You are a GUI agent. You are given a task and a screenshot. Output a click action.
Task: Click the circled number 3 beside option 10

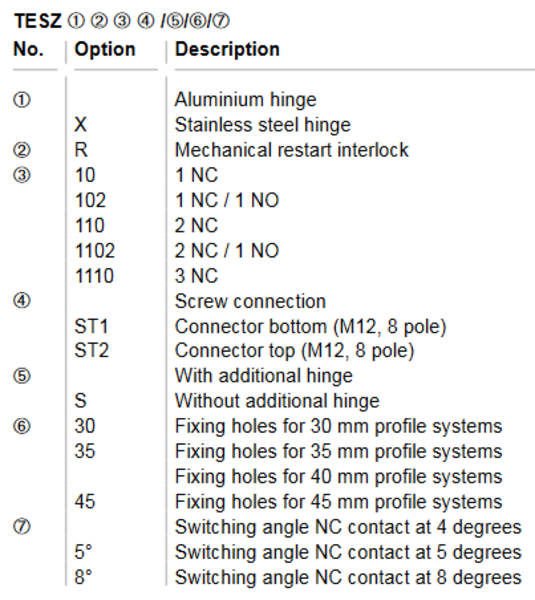click(x=22, y=176)
